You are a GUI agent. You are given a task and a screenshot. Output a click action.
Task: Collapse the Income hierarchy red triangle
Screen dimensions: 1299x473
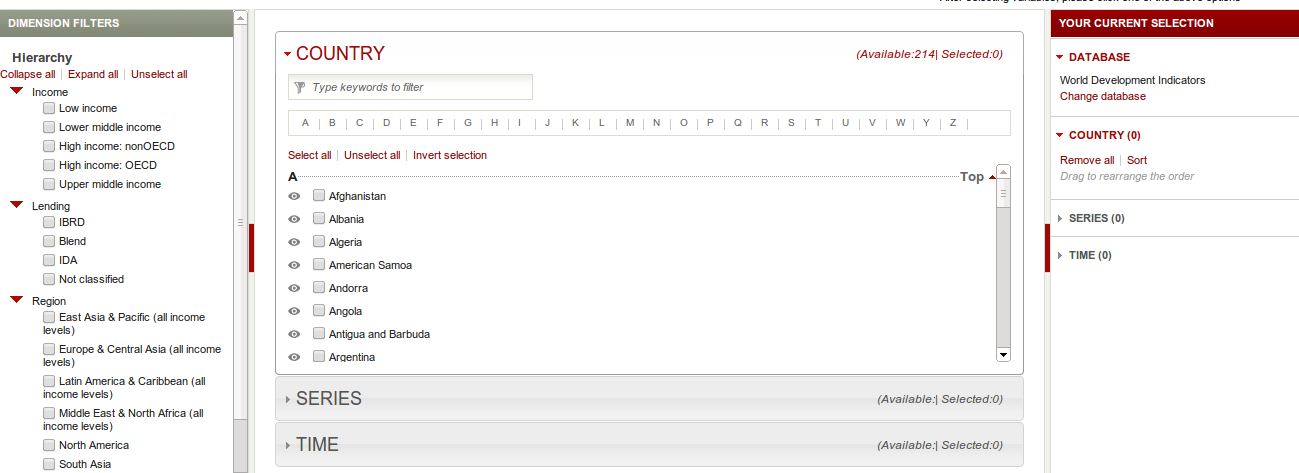click(17, 92)
